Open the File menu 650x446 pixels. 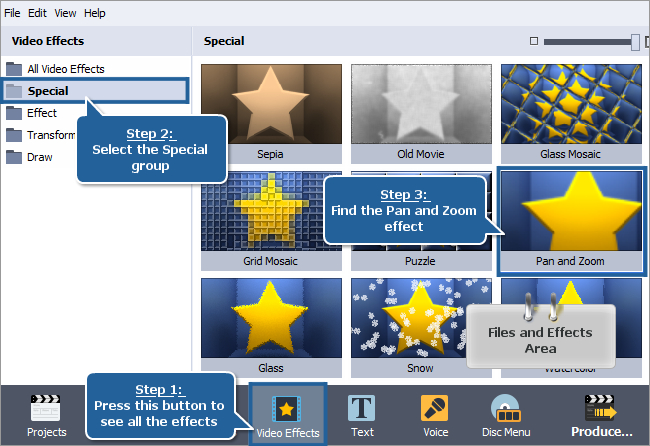pyautogui.click(x=12, y=13)
